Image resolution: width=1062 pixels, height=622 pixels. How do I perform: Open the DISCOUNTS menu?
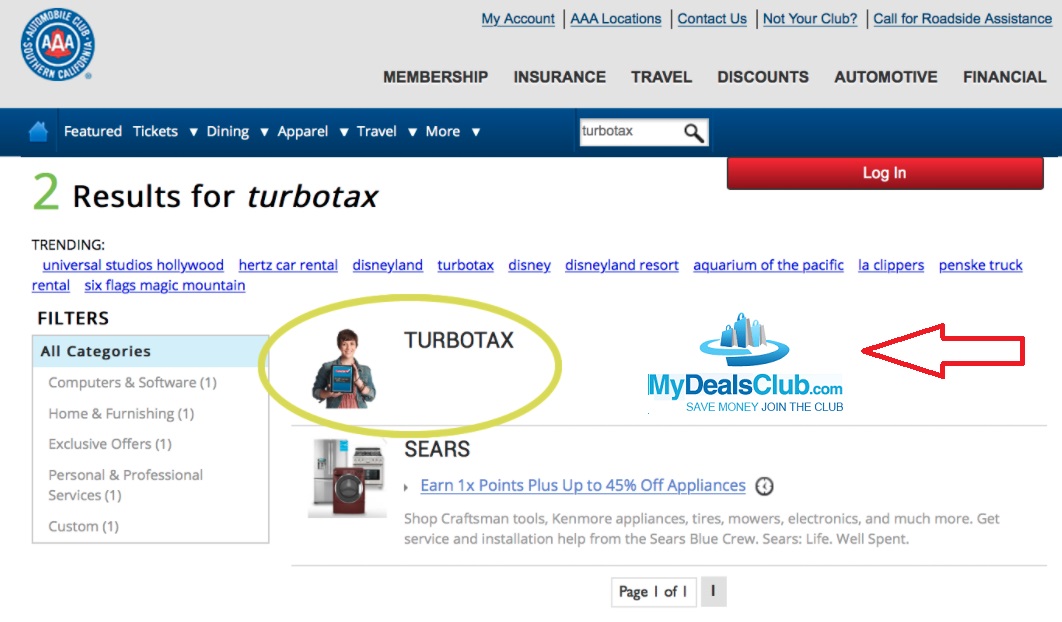tap(763, 77)
